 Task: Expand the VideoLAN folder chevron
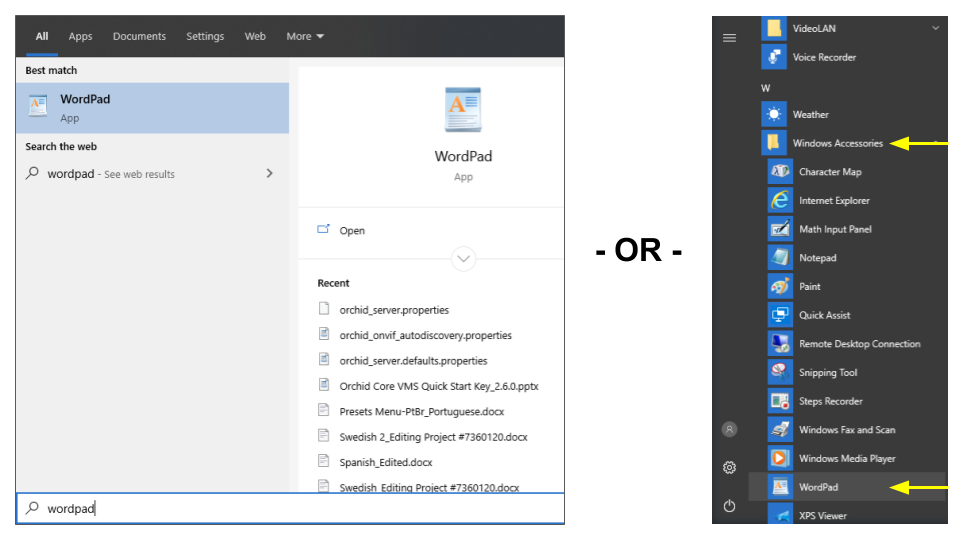click(935, 28)
